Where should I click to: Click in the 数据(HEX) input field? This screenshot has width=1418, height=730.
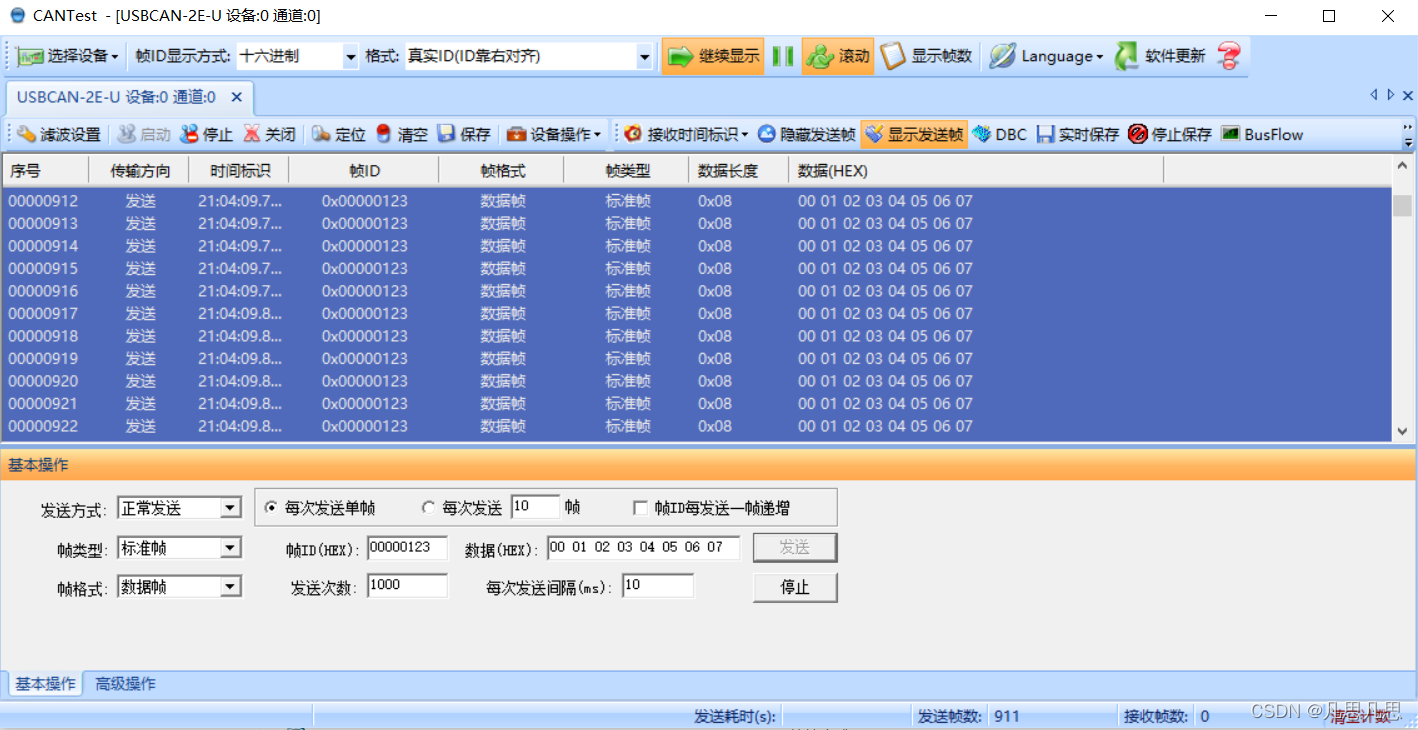pyautogui.click(x=643, y=547)
